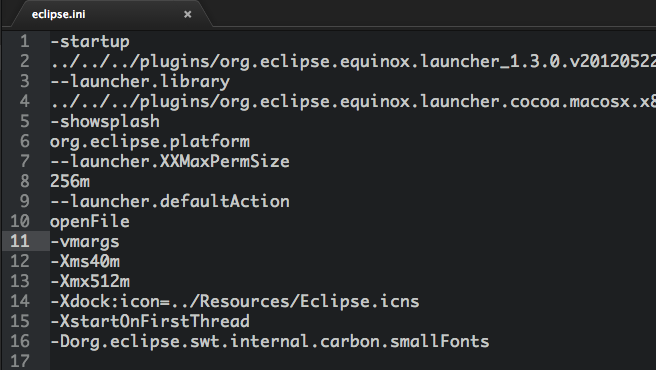Click the equinox.launcher_1.3.0 plugin path line
This screenshot has width=656, height=370.
[353, 62]
